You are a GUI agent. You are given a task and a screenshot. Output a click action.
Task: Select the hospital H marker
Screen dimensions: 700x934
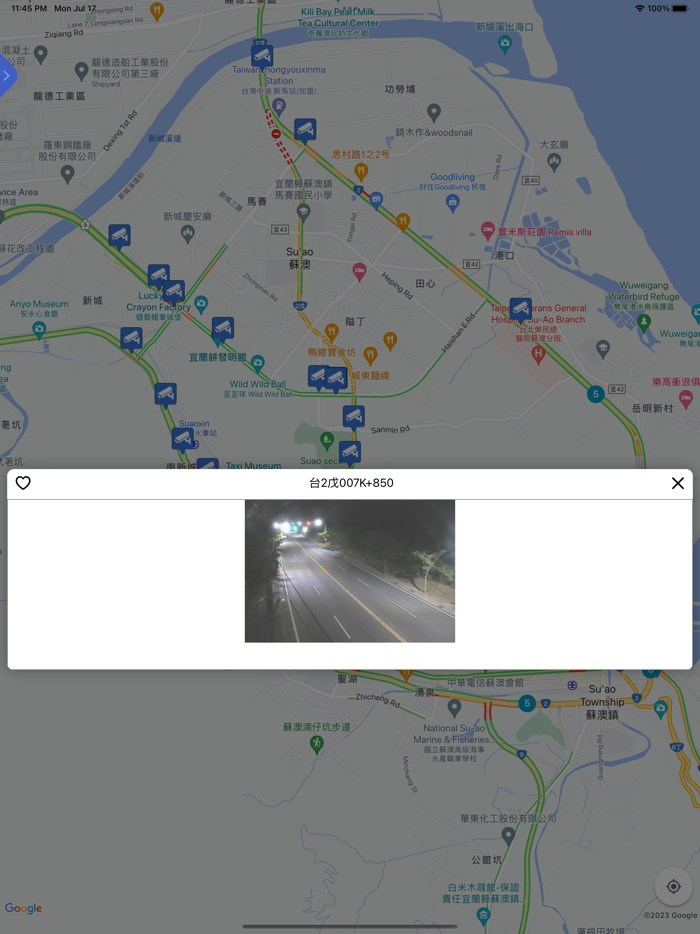click(539, 355)
